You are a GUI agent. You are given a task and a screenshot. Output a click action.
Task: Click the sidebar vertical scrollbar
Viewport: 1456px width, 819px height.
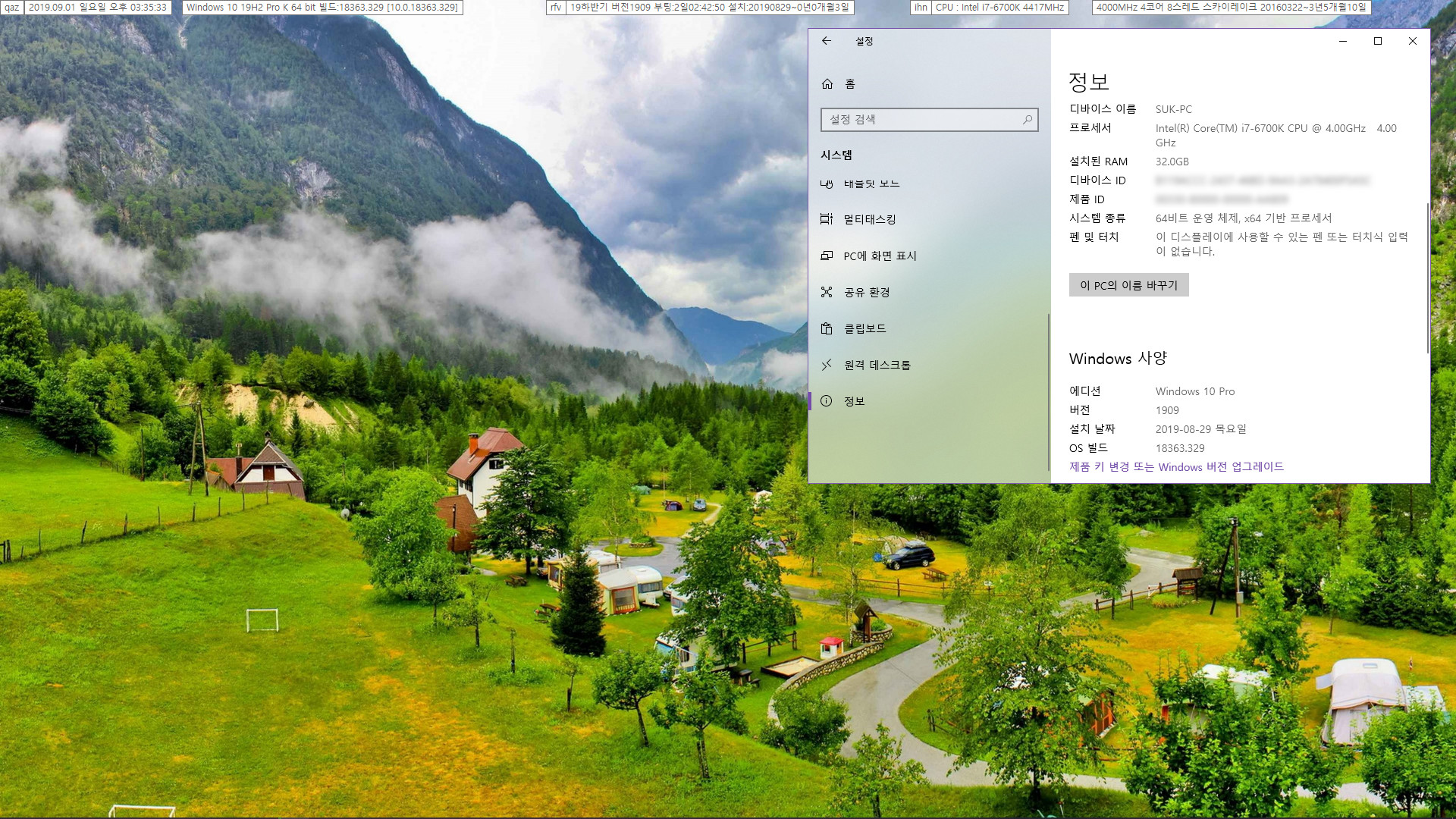coord(1049,392)
